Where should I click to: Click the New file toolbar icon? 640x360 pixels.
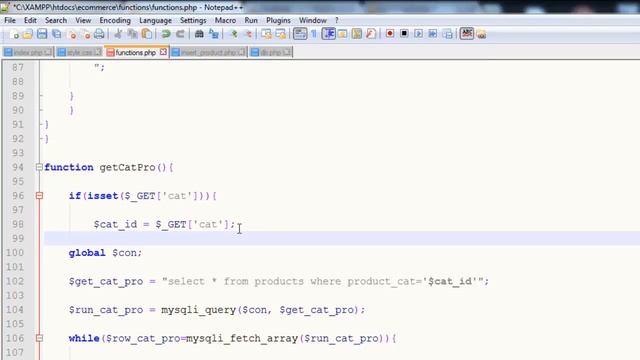click(14, 34)
